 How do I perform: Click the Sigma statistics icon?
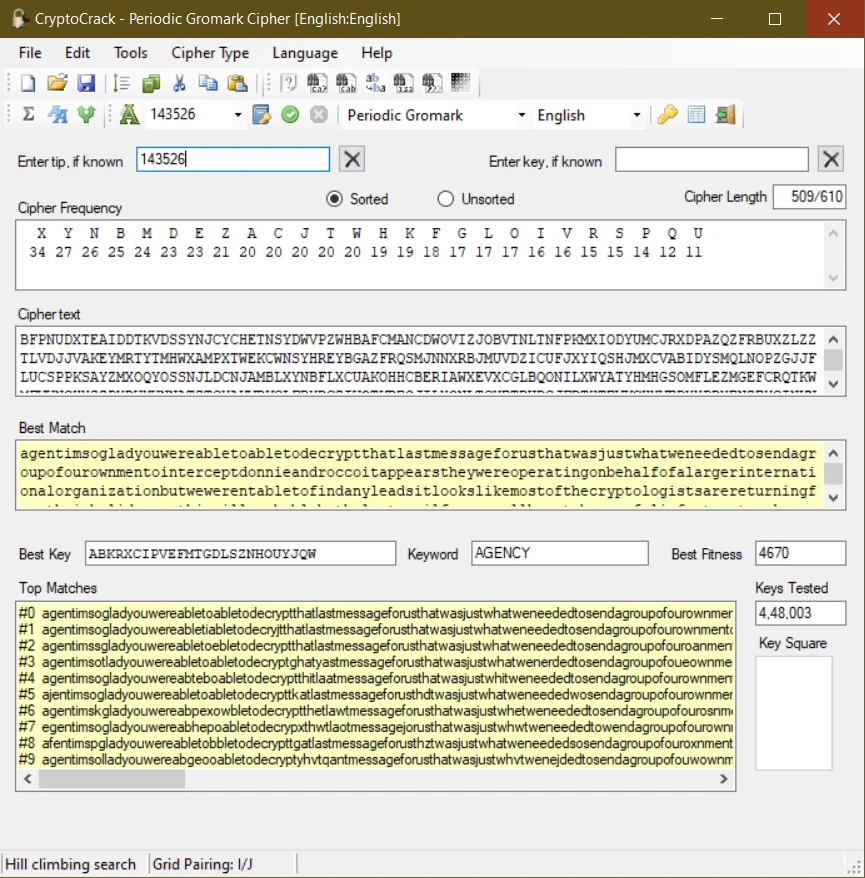[28, 115]
